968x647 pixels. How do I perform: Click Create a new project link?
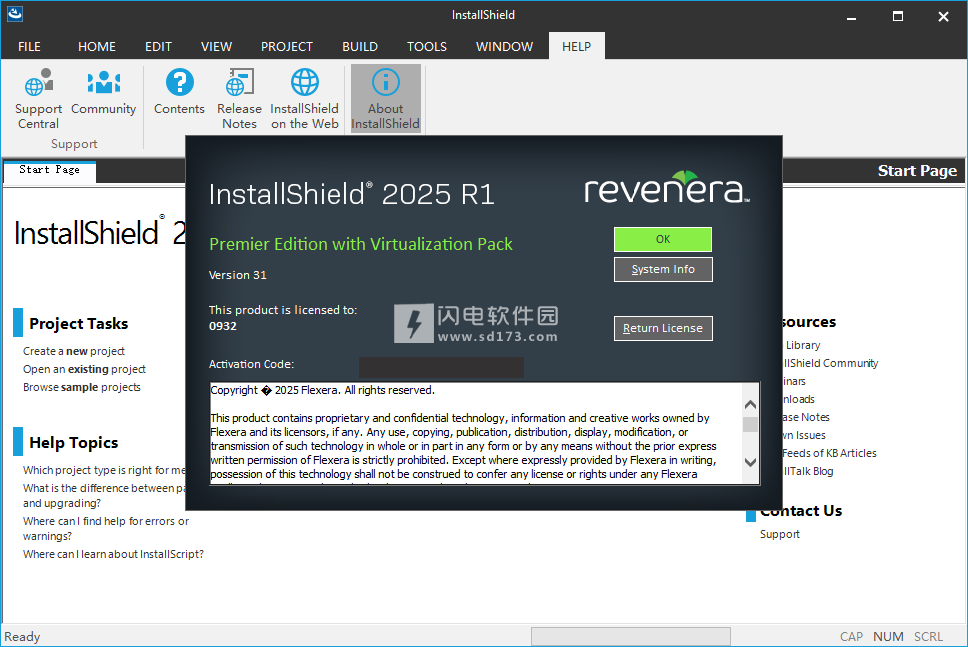[x=74, y=351]
